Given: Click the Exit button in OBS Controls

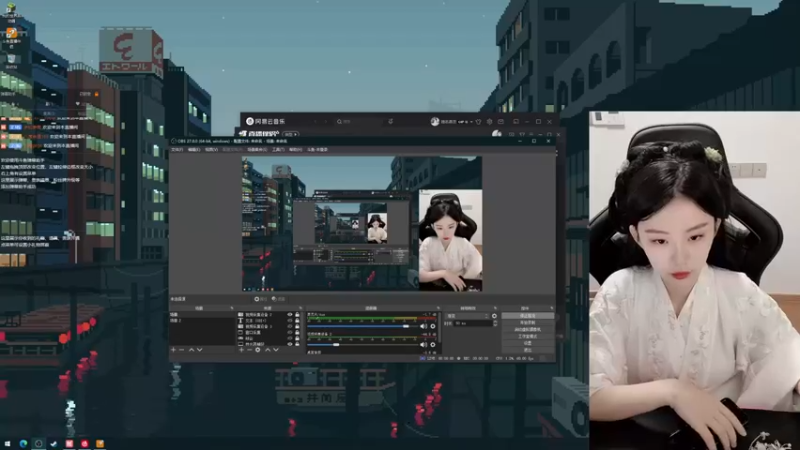Looking at the screenshot, I should [x=528, y=349].
